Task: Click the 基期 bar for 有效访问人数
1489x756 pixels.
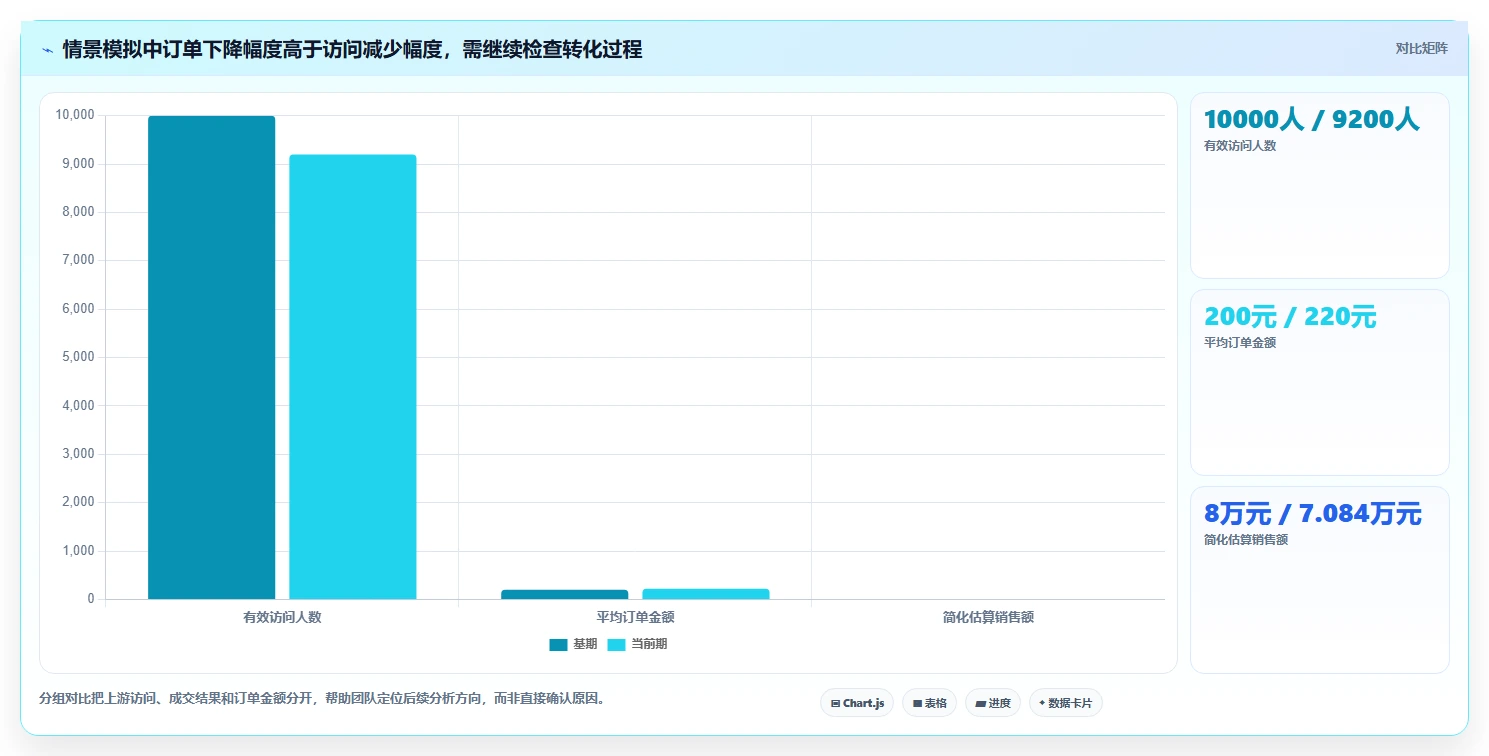Action: point(211,358)
